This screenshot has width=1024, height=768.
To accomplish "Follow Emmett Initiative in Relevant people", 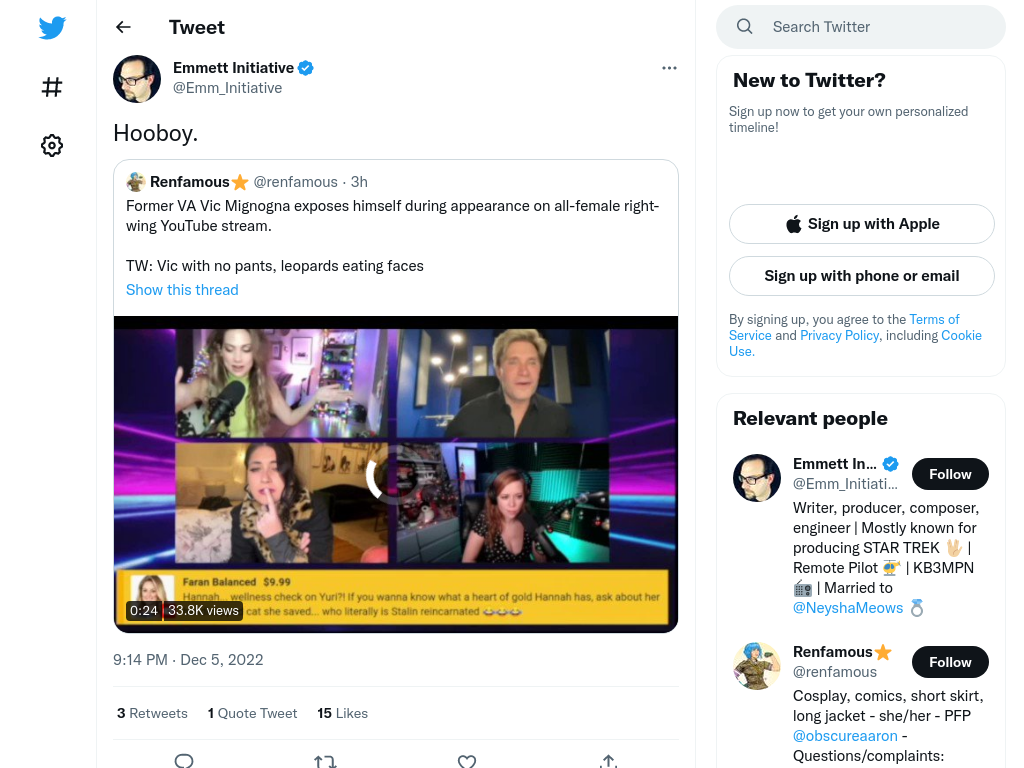I will [950, 474].
